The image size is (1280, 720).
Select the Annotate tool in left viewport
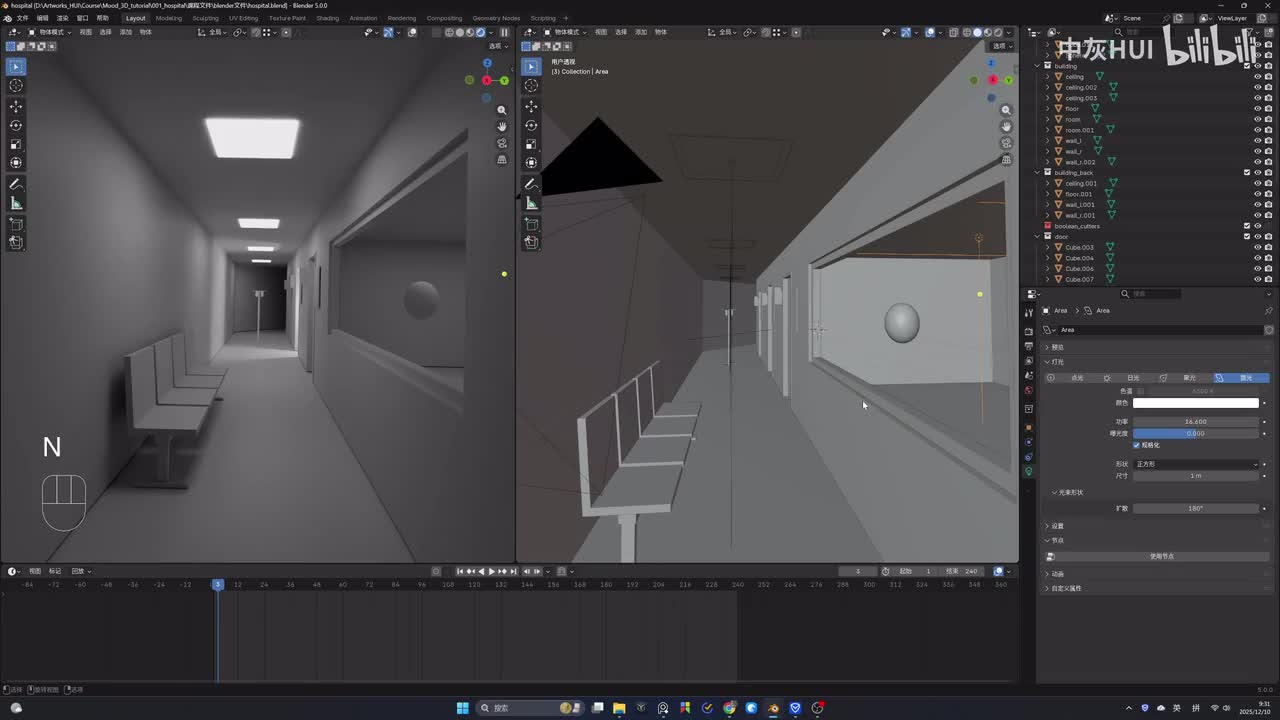[x=16, y=185]
